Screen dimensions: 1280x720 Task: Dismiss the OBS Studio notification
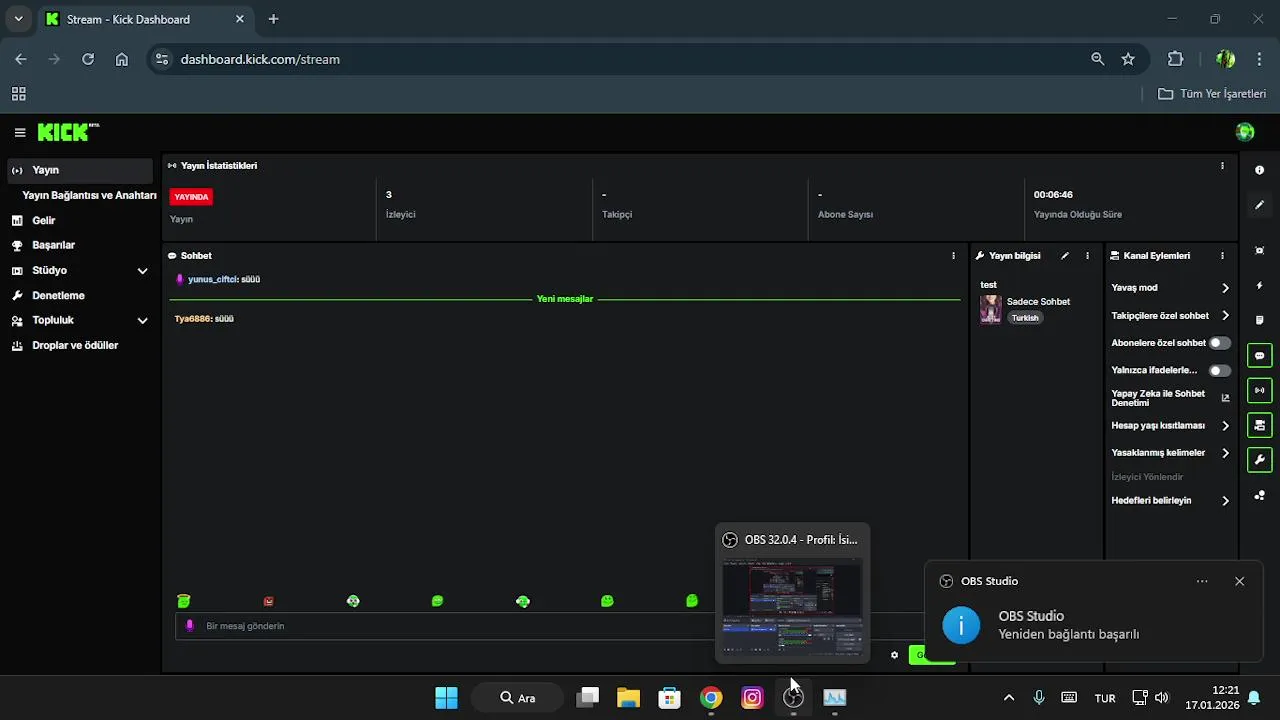pos(1239,581)
